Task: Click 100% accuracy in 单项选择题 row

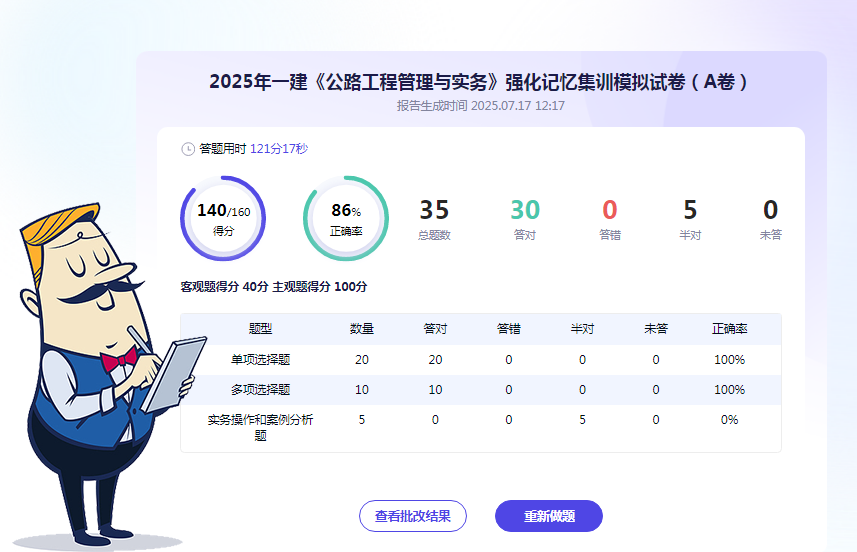Action: [x=730, y=360]
